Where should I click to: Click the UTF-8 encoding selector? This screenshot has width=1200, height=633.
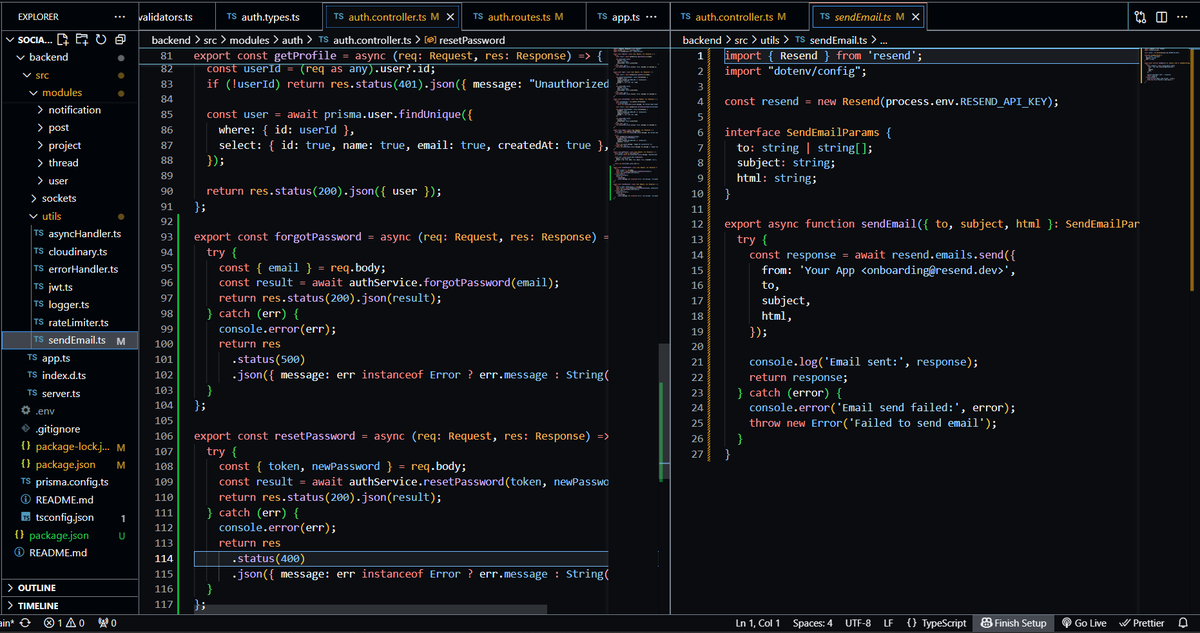857,623
